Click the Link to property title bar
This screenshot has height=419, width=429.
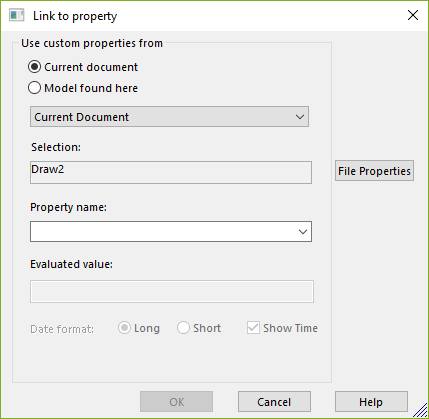point(214,16)
